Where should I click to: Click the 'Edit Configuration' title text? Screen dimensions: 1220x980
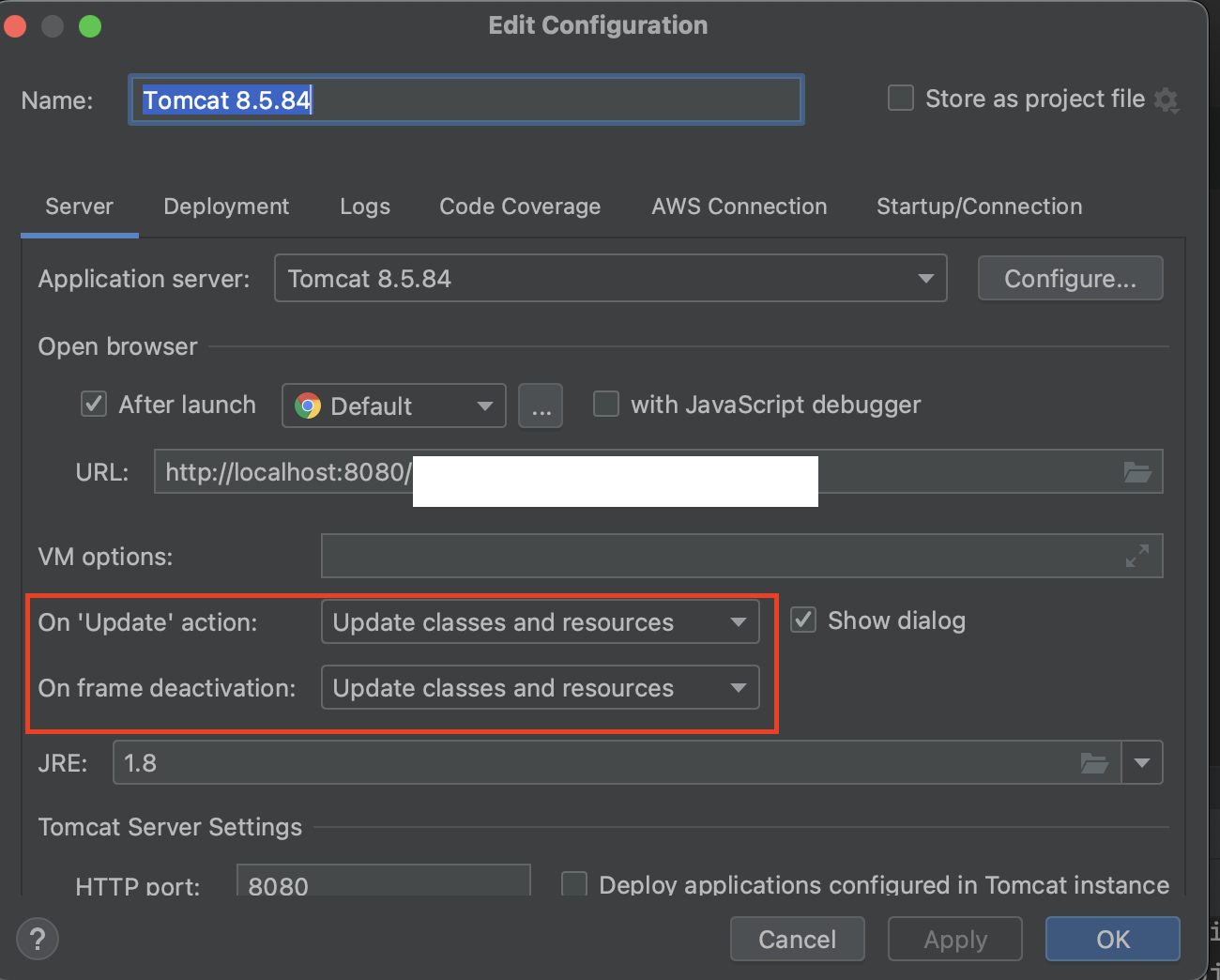(598, 25)
